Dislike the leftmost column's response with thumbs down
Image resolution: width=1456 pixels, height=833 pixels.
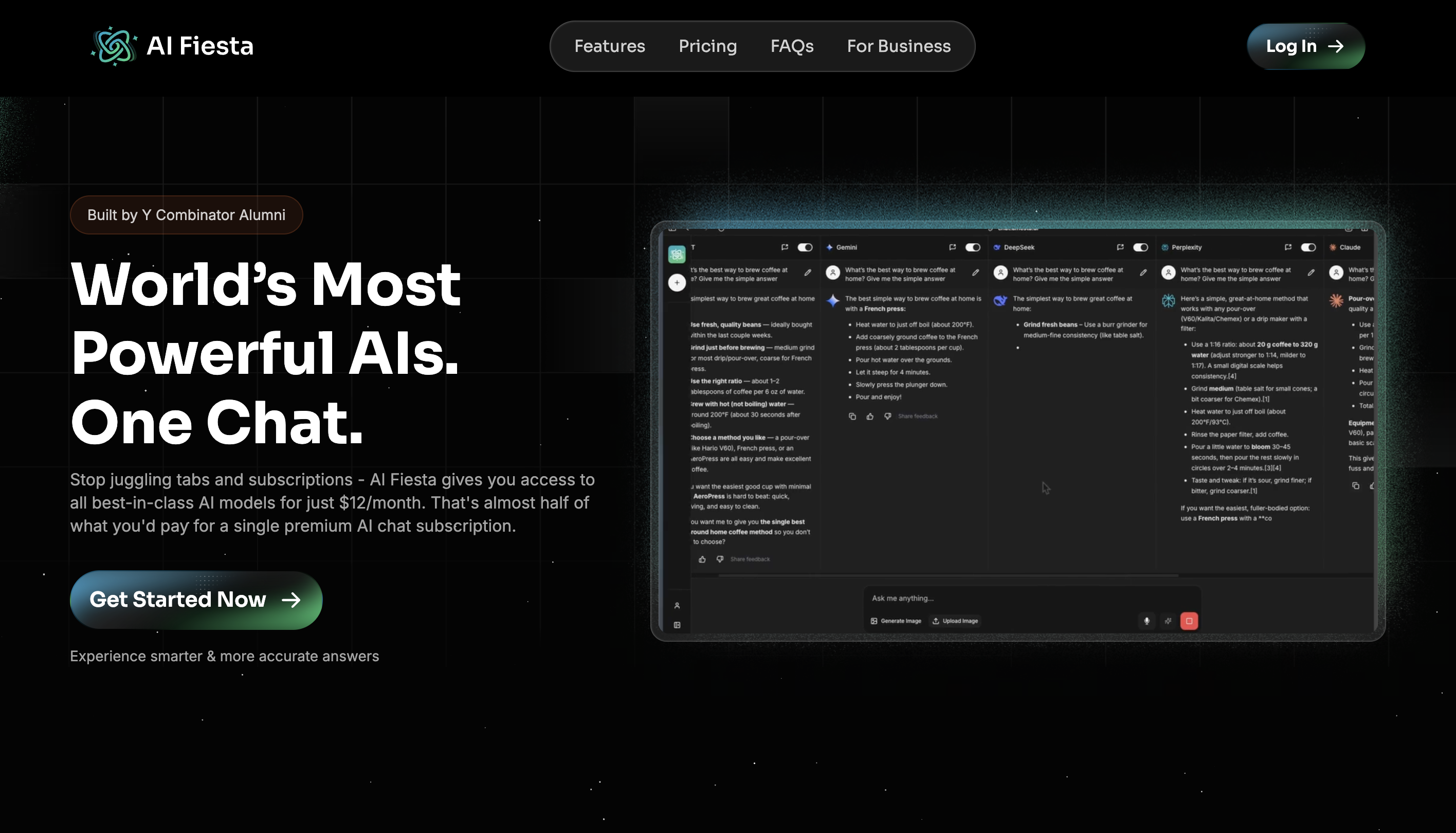pos(720,559)
